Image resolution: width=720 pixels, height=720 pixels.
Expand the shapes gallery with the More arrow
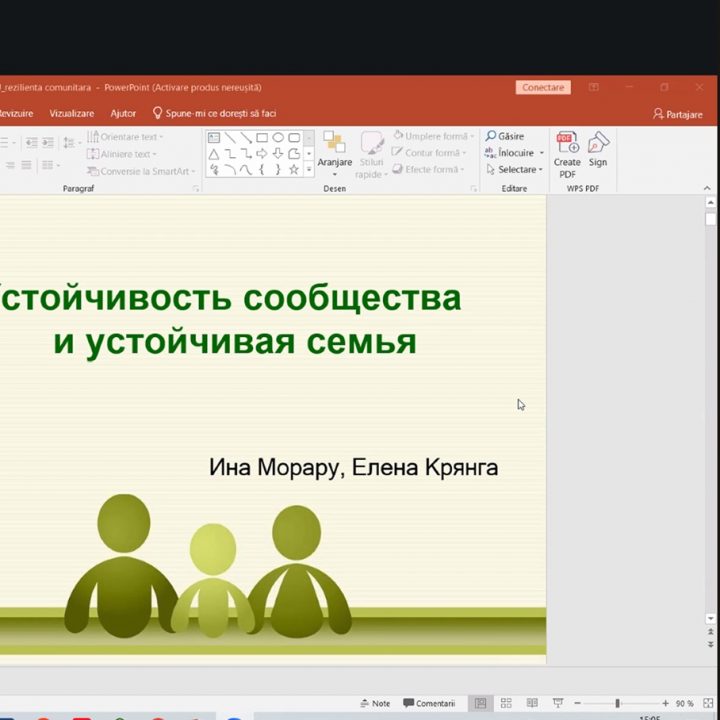tap(309, 171)
